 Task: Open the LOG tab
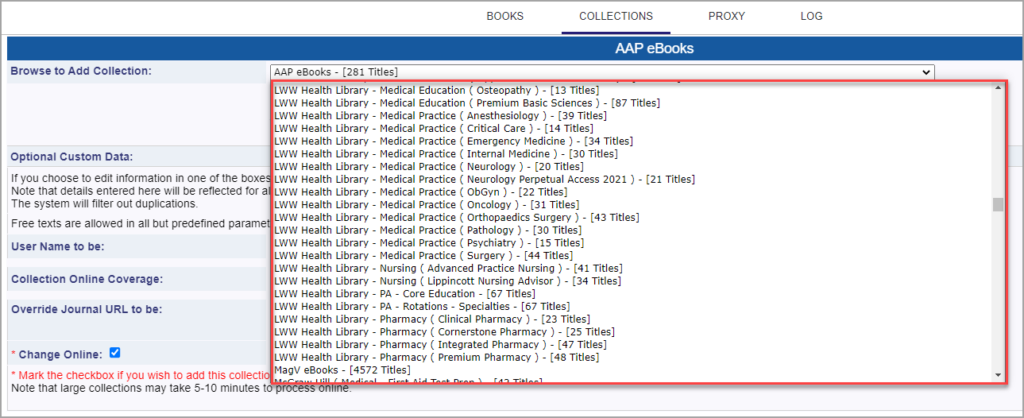811,16
